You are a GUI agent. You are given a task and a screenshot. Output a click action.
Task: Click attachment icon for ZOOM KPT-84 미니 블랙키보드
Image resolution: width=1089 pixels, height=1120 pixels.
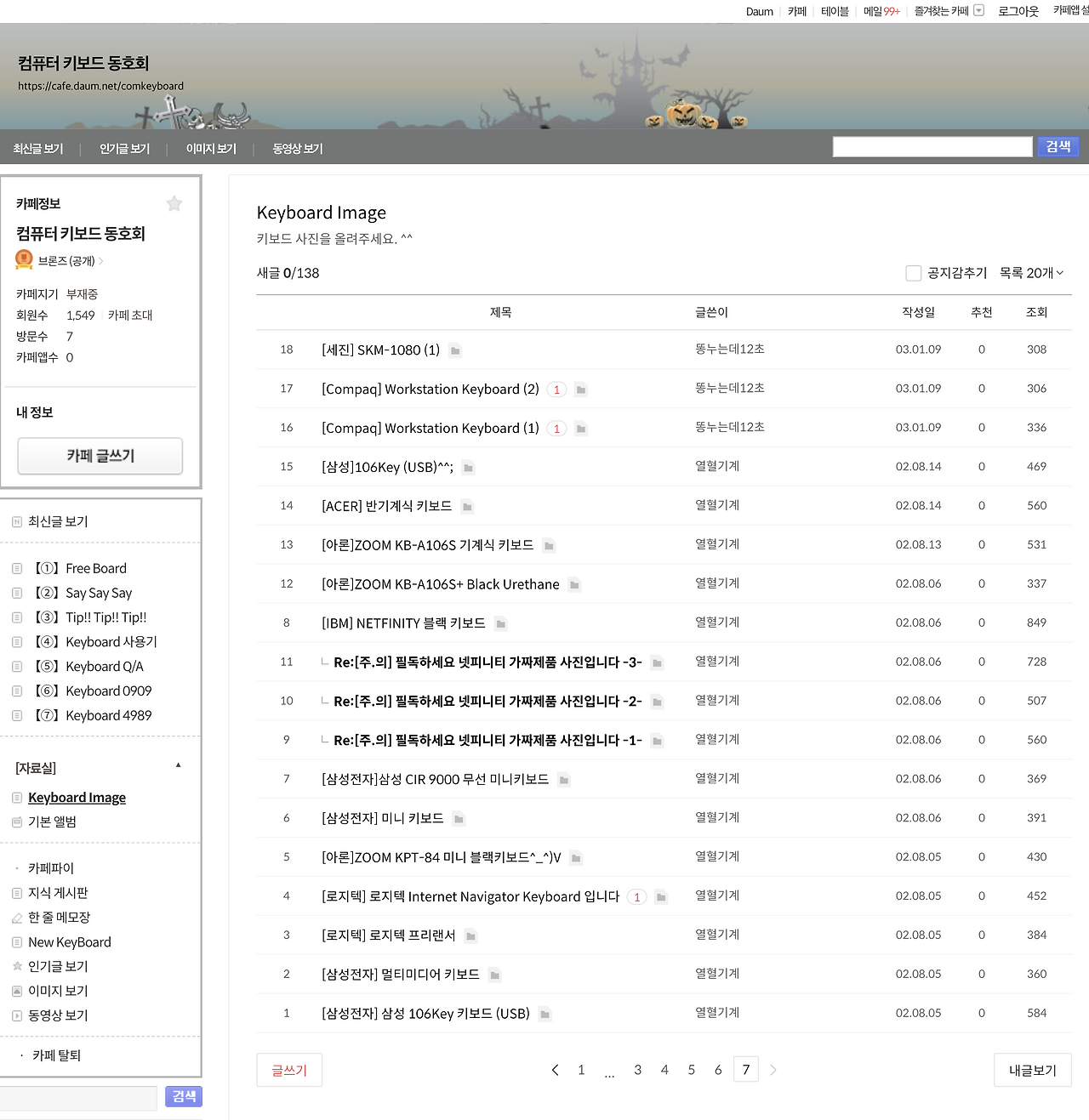tap(576, 858)
